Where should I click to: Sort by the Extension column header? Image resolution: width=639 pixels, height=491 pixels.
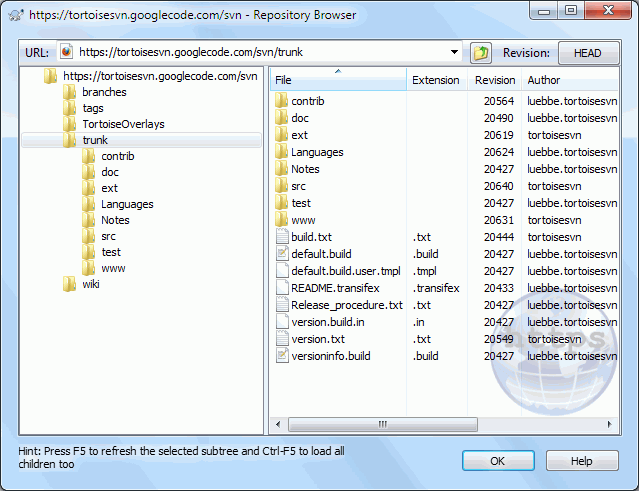point(437,80)
